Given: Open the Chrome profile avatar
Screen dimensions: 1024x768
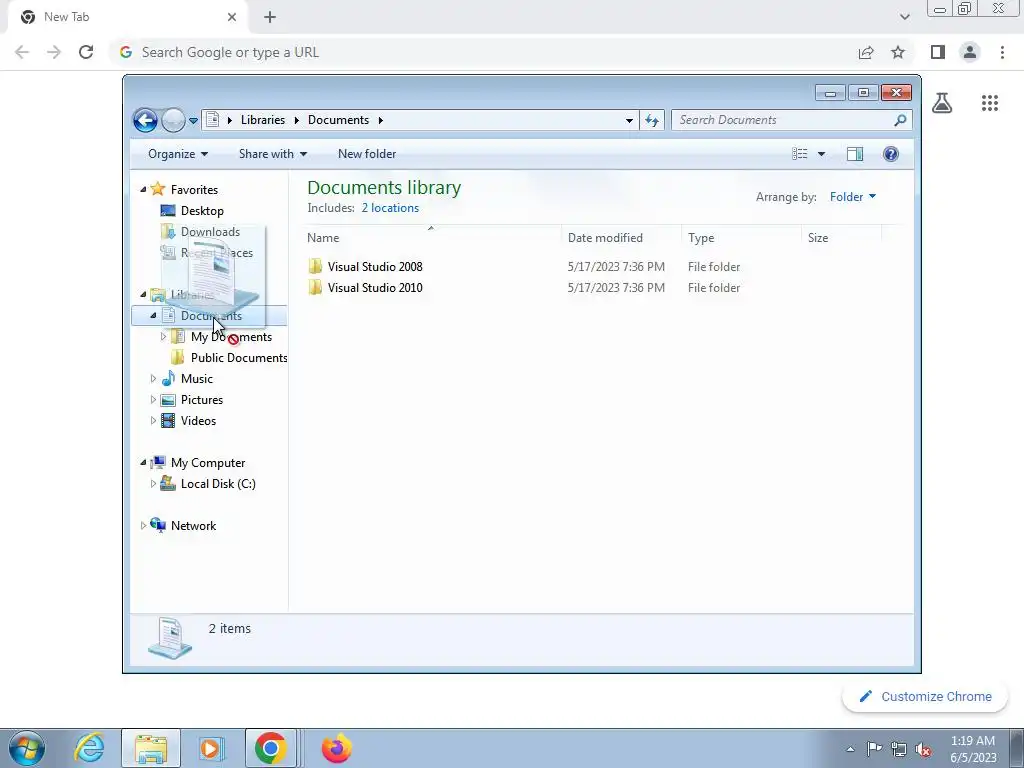Looking at the screenshot, I should click(970, 52).
